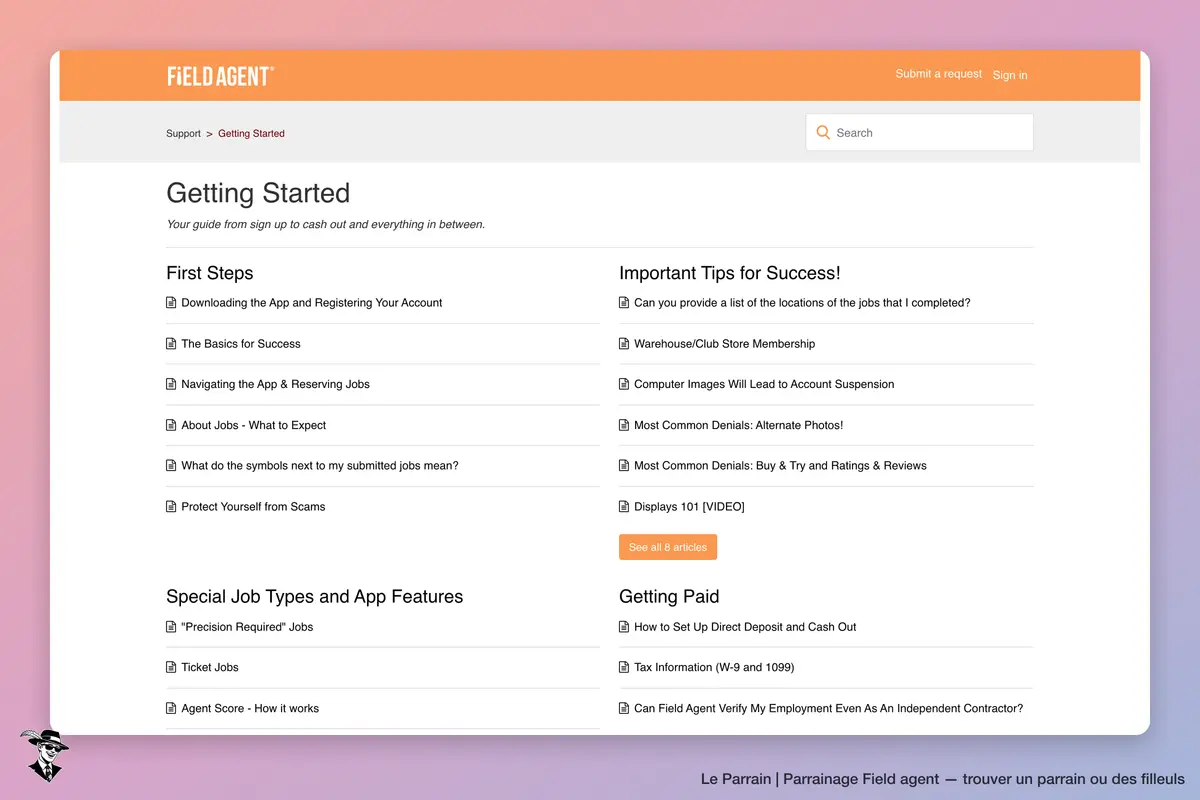The height and width of the screenshot is (800, 1200).
Task: Click See all 8 articles button
Action: click(668, 547)
